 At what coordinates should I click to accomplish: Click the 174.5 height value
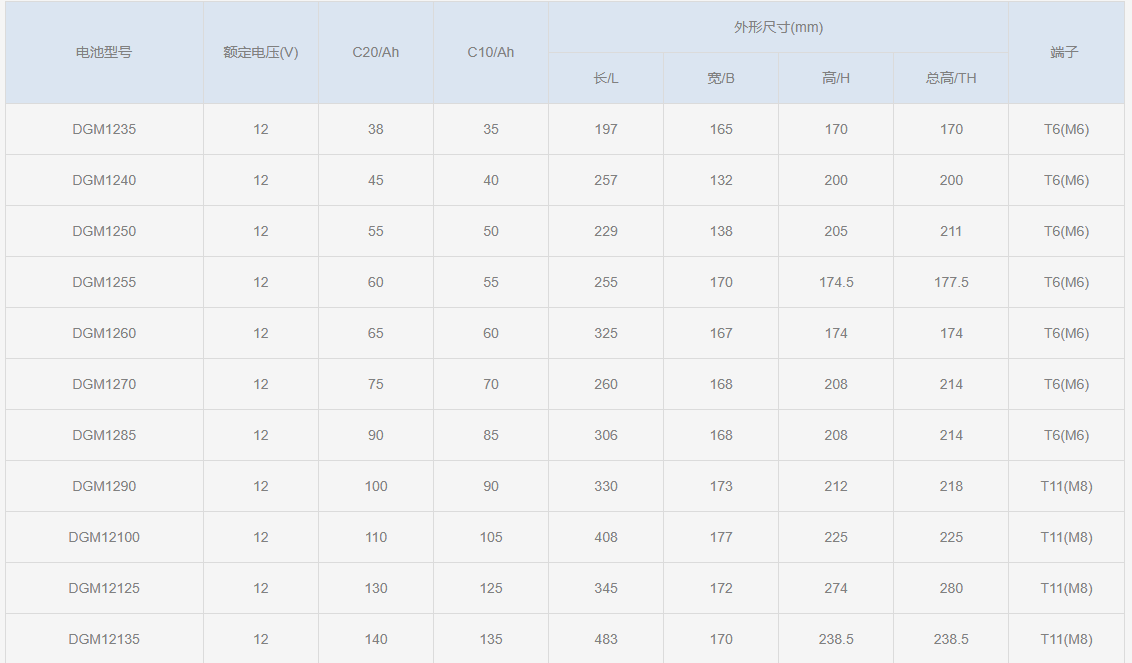[836, 282]
